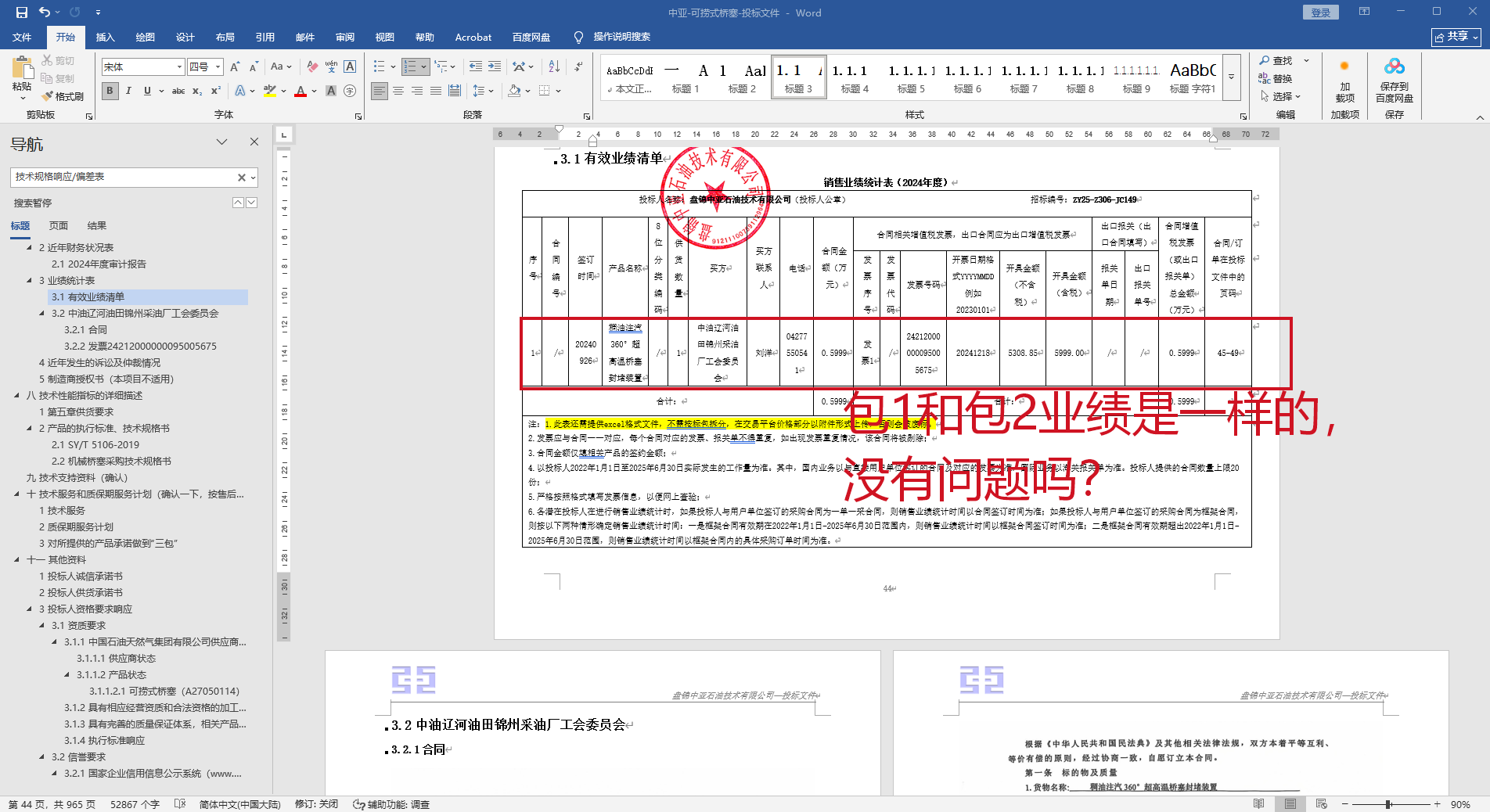
Task: Show or hide paragraph marks
Action: click(578, 67)
